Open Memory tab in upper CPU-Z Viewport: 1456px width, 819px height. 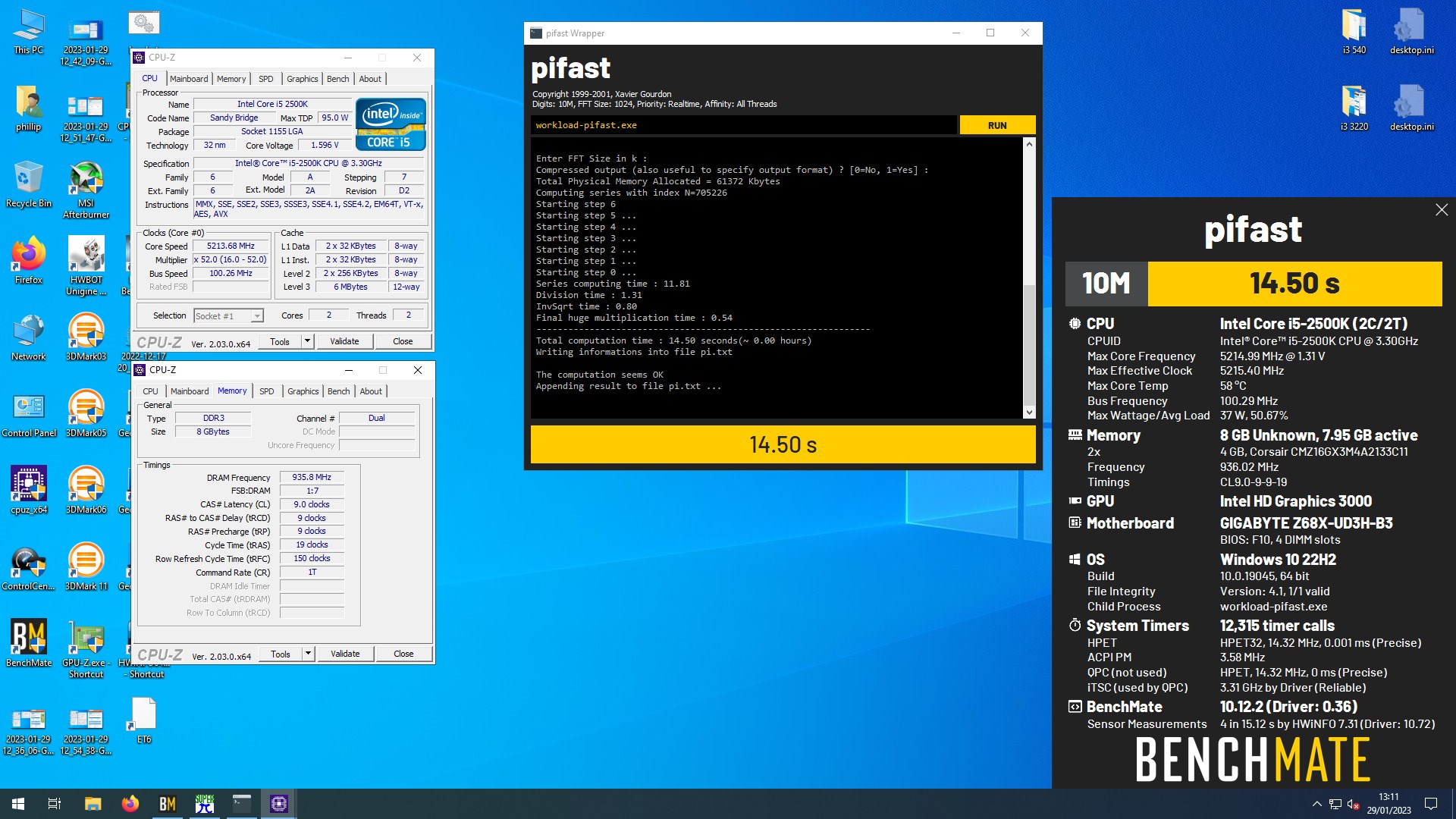[231, 79]
